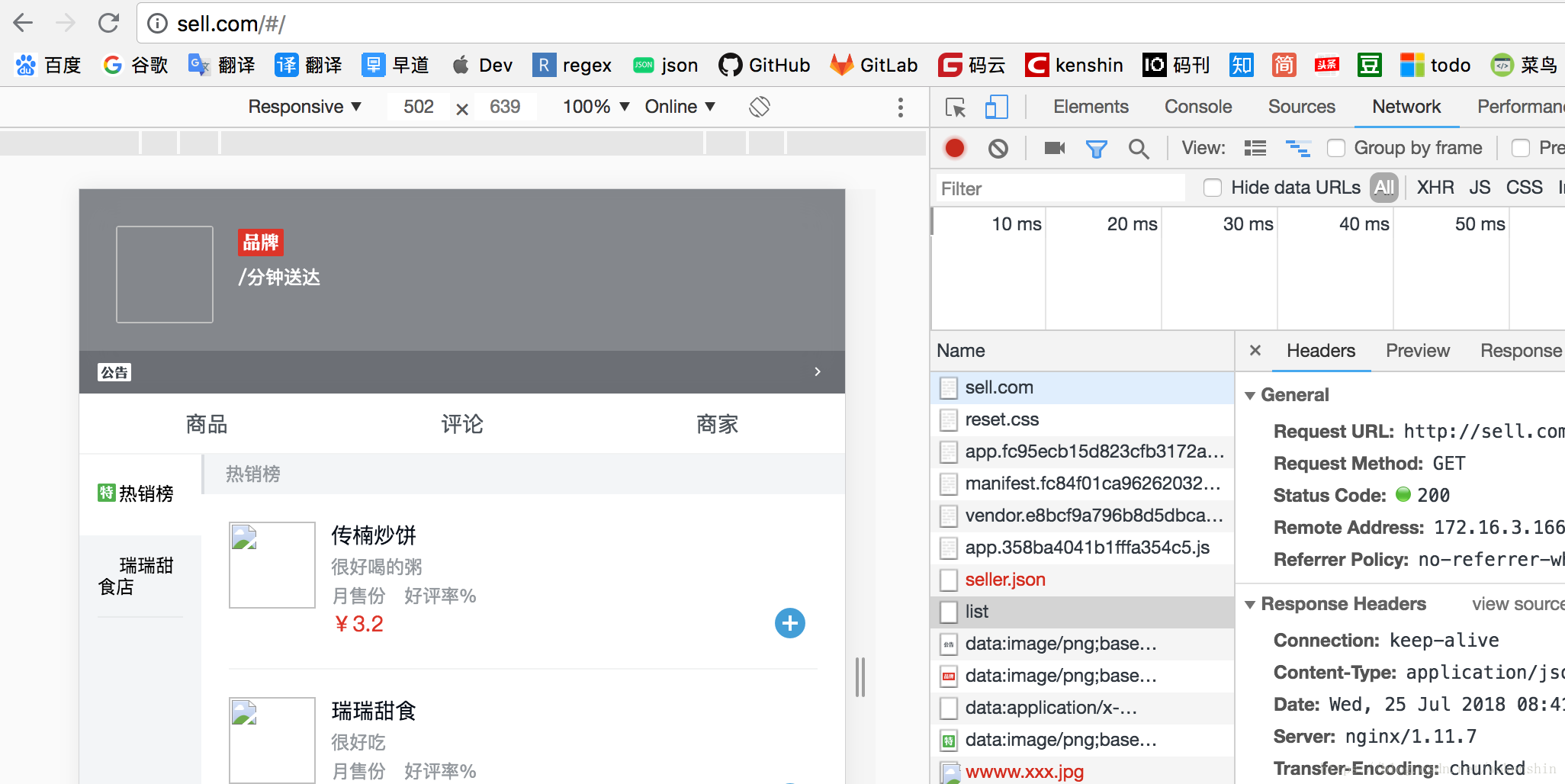Collapse the General section
Screen dimensions: 1565x784
point(1250,395)
